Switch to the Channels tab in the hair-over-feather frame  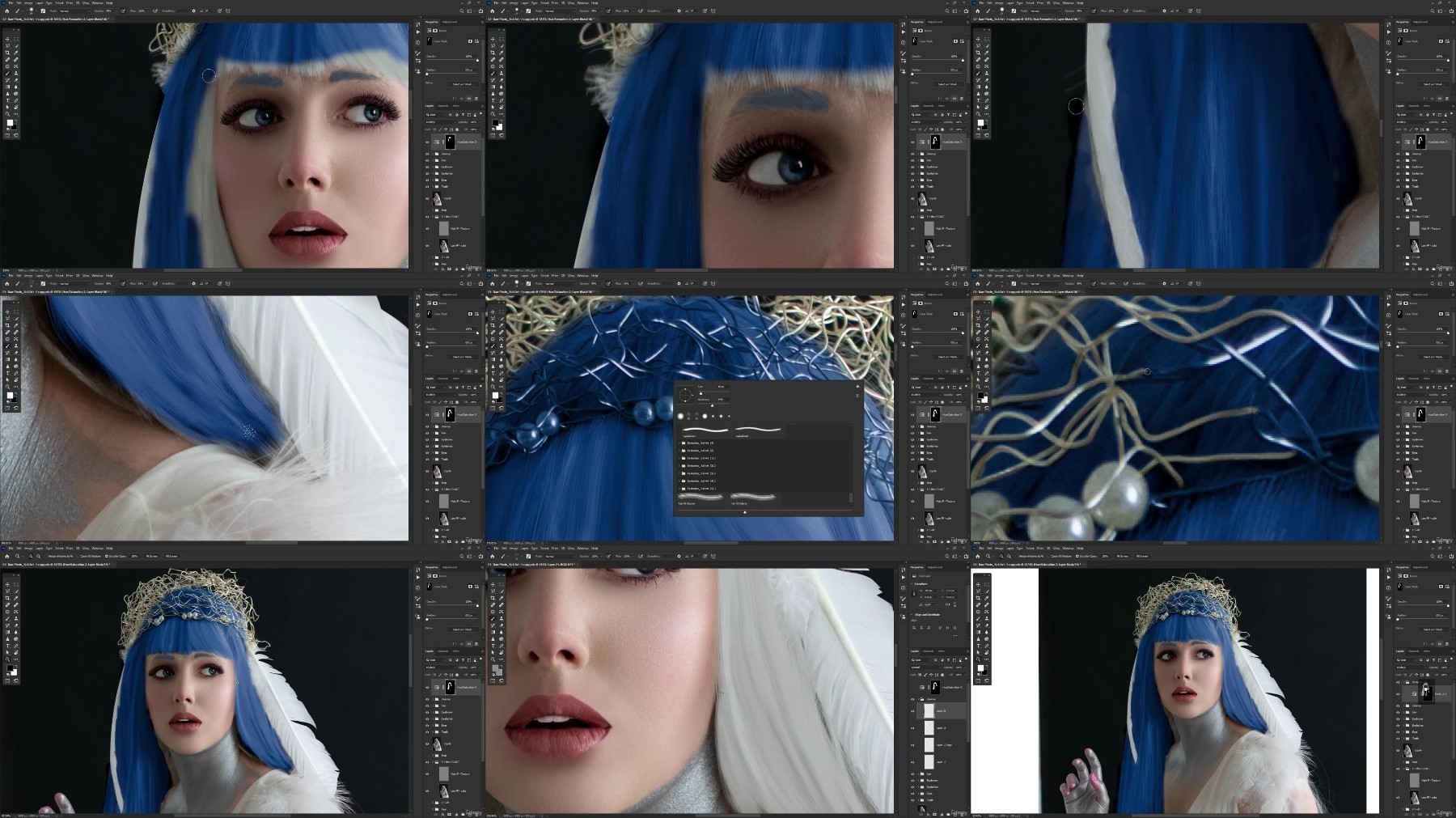443,378
